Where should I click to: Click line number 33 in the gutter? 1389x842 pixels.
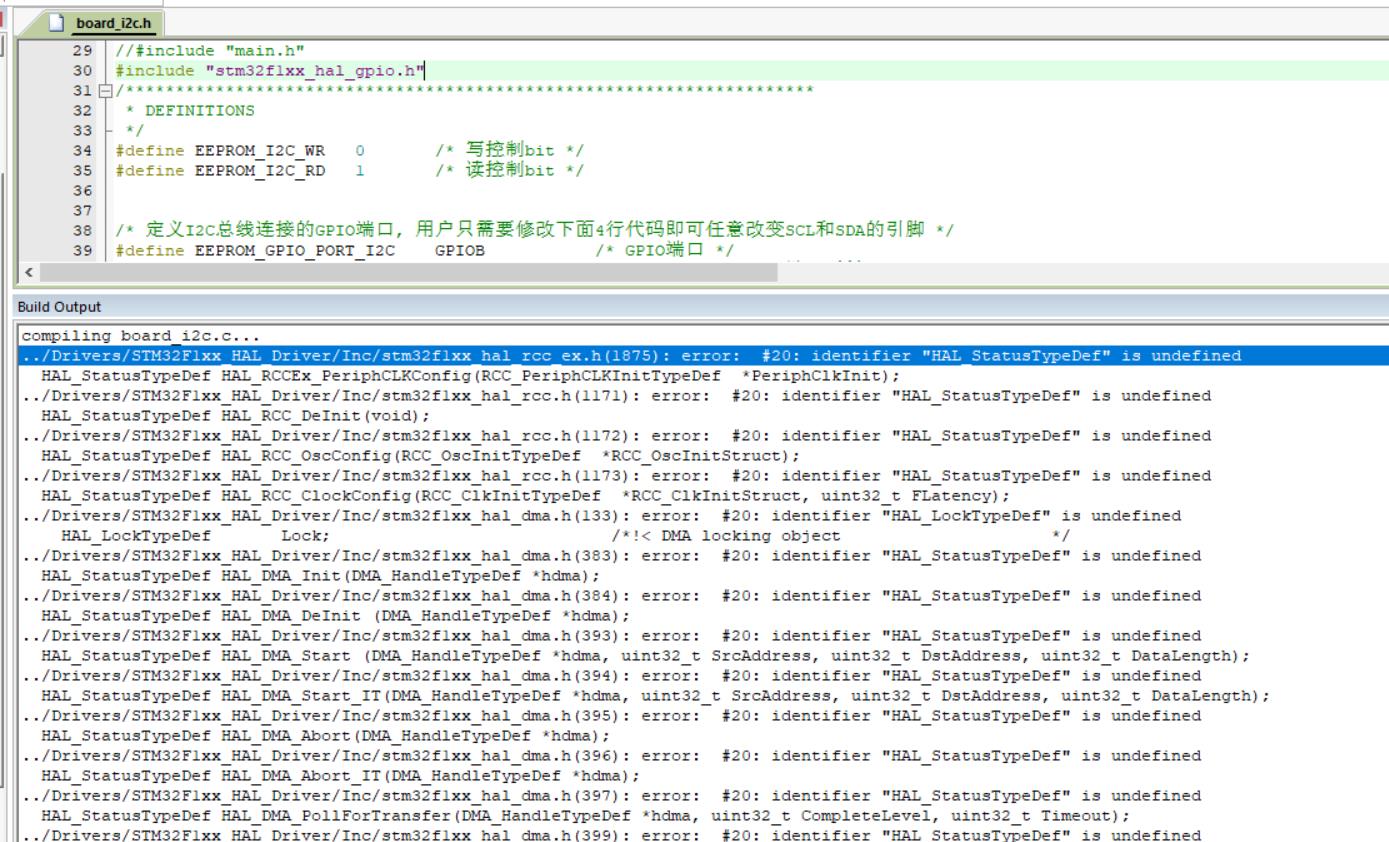(82, 131)
